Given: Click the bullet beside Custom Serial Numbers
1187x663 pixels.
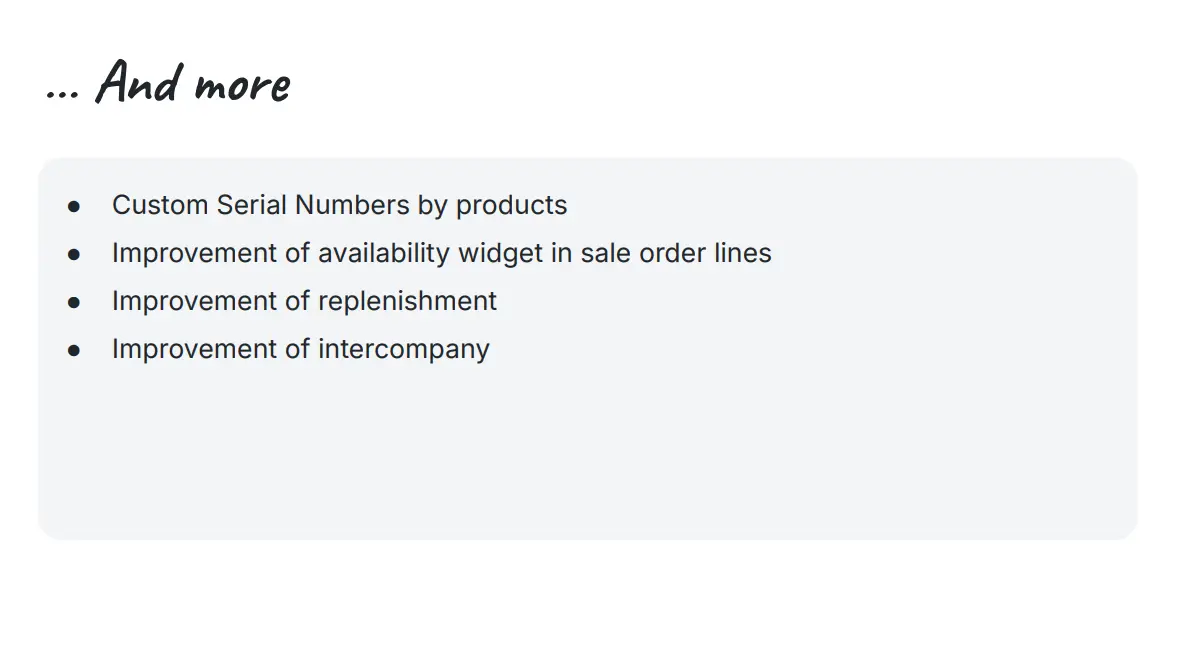Looking at the screenshot, I should [x=73, y=206].
